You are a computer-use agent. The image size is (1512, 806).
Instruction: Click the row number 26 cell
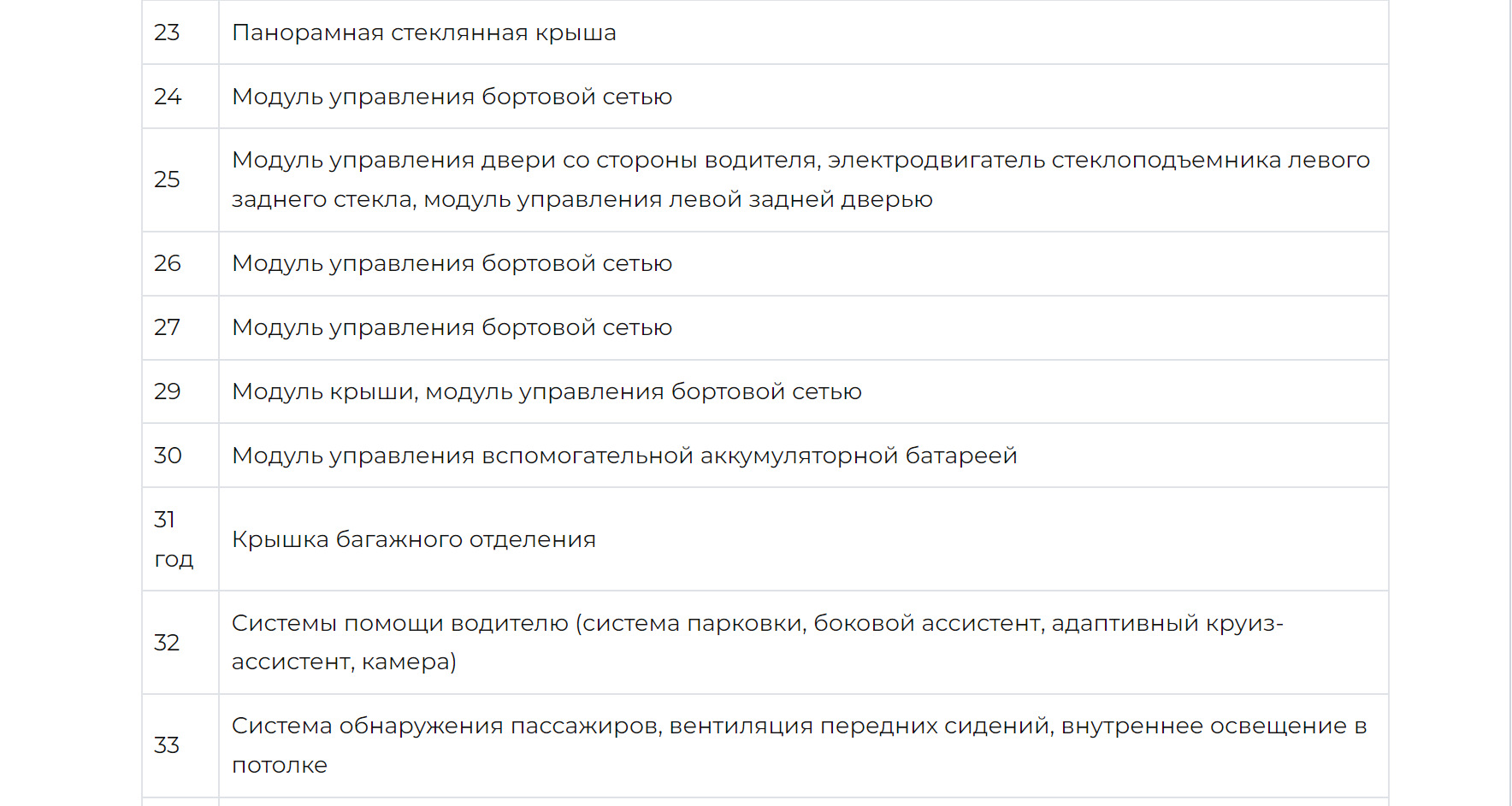pyautogui.click(x=168, y=263)
